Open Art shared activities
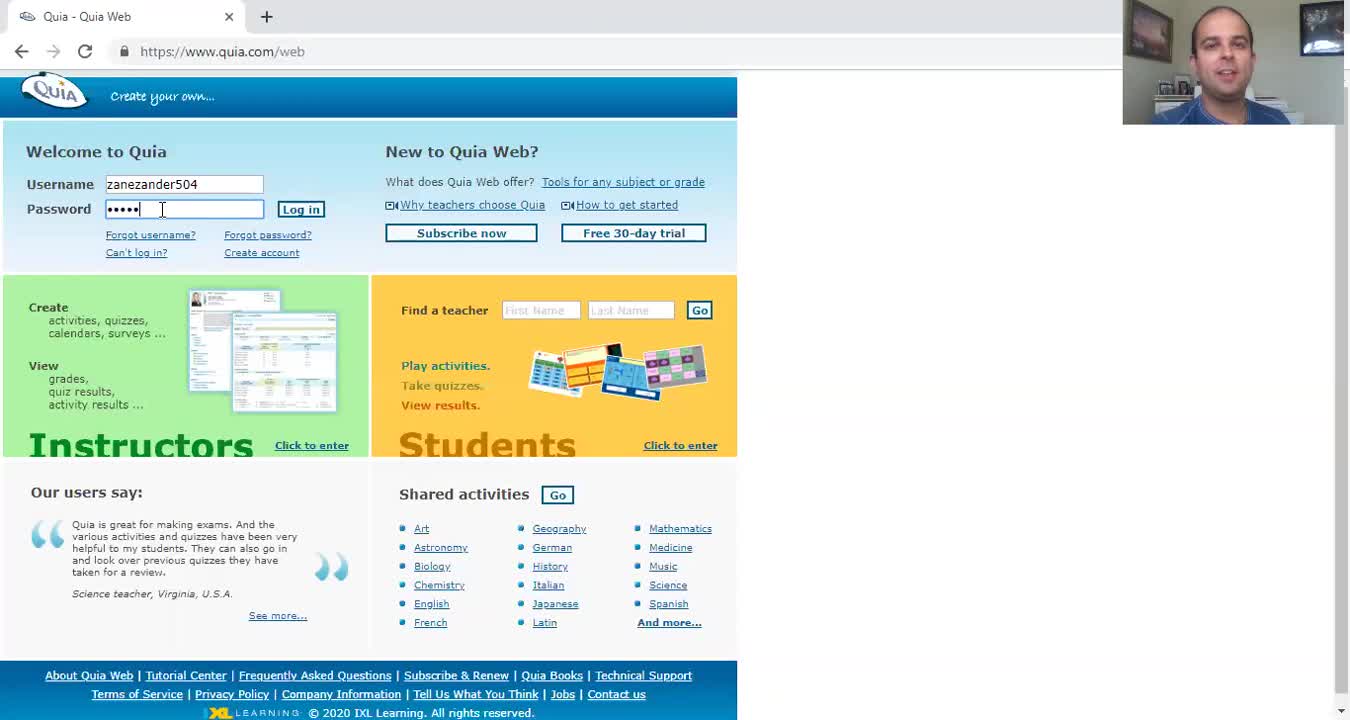The width and height of the screenshot is (1350, 720). (x=422, y=529)
